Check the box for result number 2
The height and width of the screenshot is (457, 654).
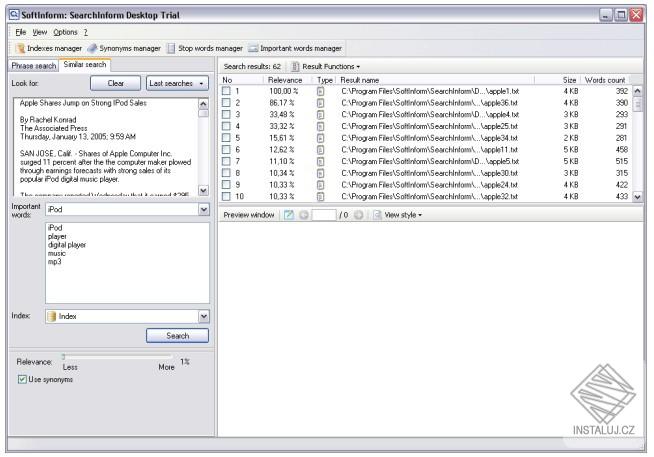[226, 103]
